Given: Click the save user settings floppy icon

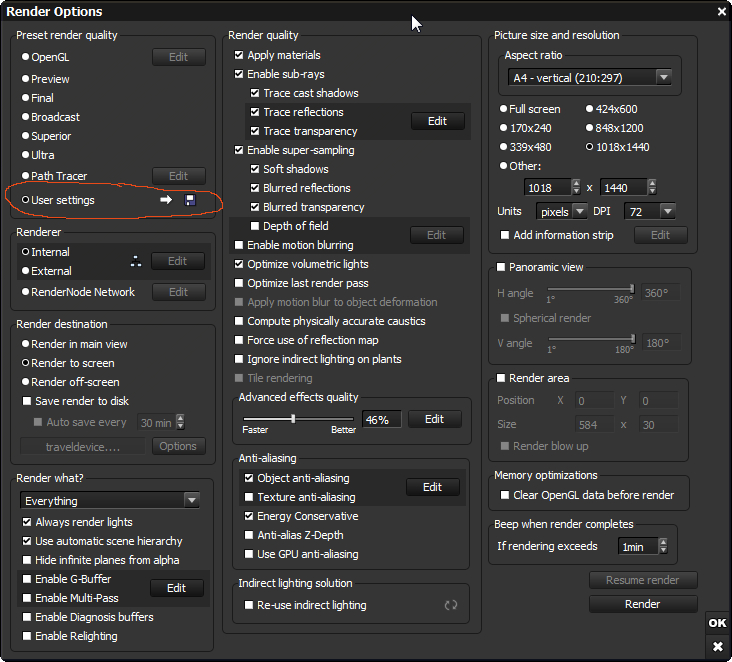Looking at the screenshot, I should pyautogui.click(x=190, y=200).
